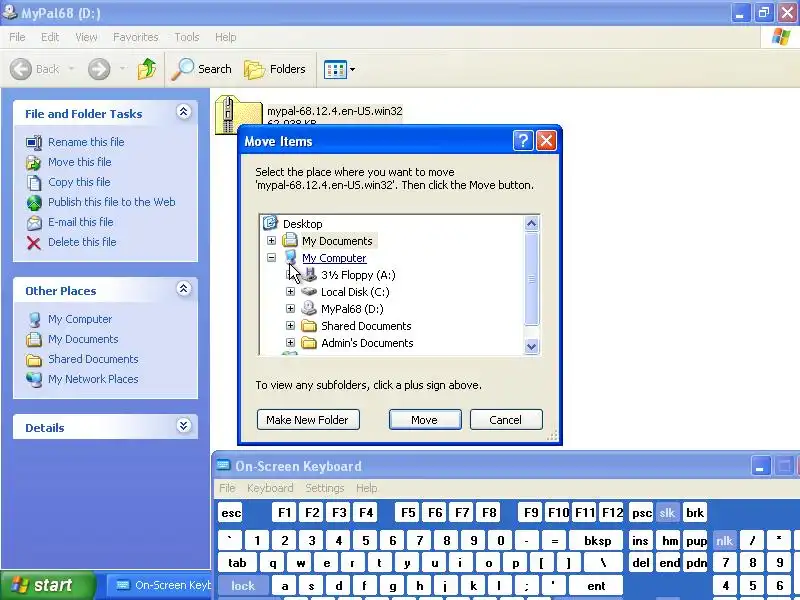
Task: Select My Documents icon in the tree
Action: coord(290,240)
